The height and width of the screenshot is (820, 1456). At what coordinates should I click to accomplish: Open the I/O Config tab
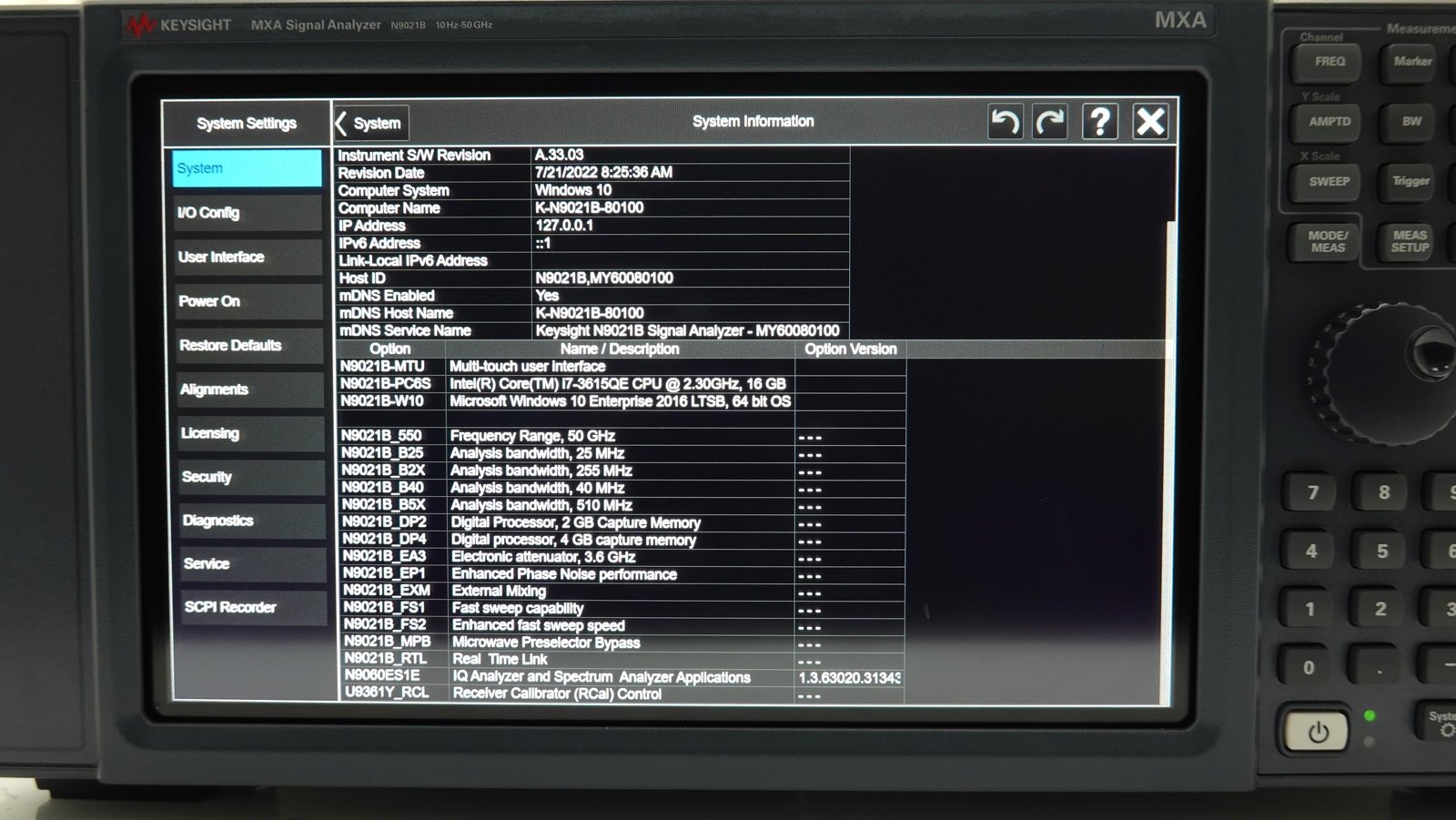(247, 212)
